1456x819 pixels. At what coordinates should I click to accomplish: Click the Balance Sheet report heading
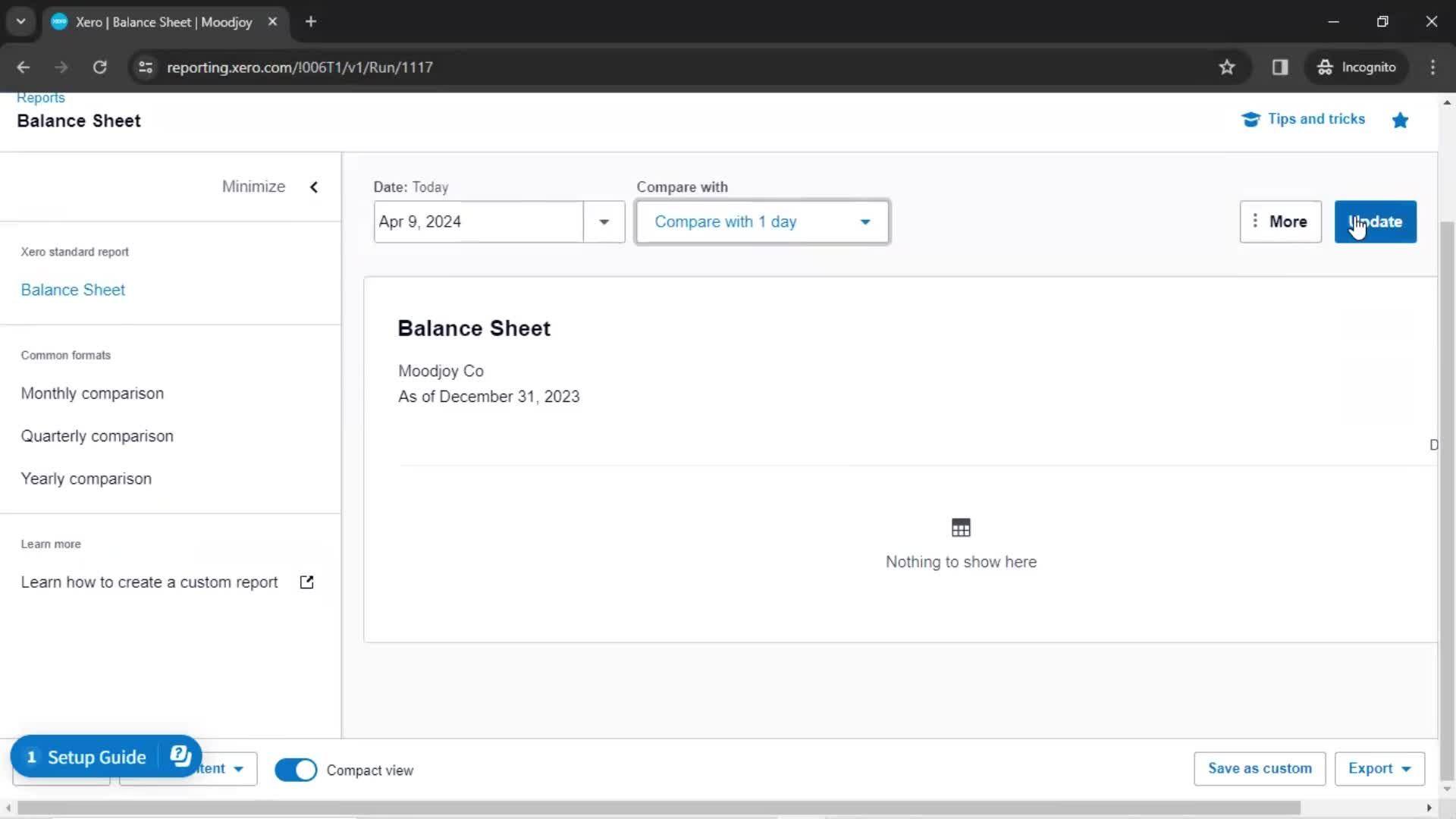click(474, 328)
